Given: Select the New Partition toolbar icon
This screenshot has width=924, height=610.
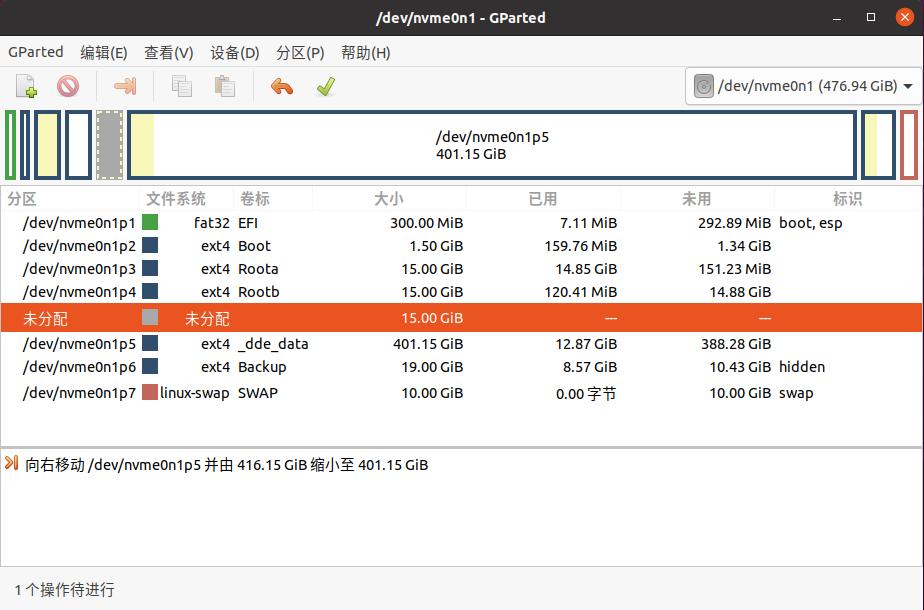Looking at the screenshot, I should 23,86.
